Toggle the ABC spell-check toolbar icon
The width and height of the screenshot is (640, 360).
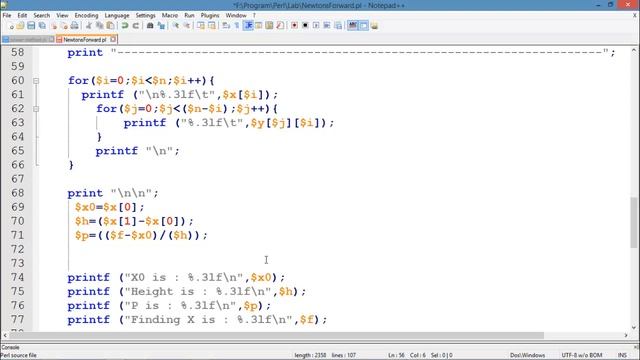tap(353, 26)
